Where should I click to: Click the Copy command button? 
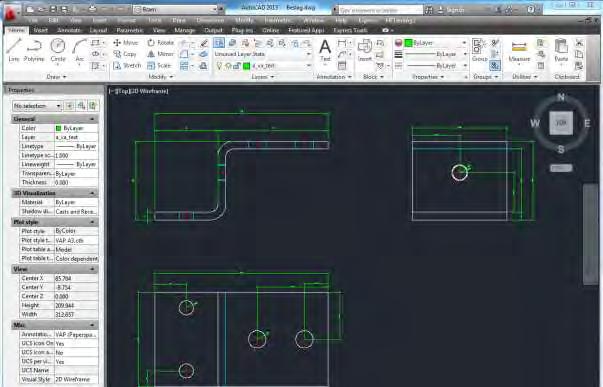pos(125,54)
